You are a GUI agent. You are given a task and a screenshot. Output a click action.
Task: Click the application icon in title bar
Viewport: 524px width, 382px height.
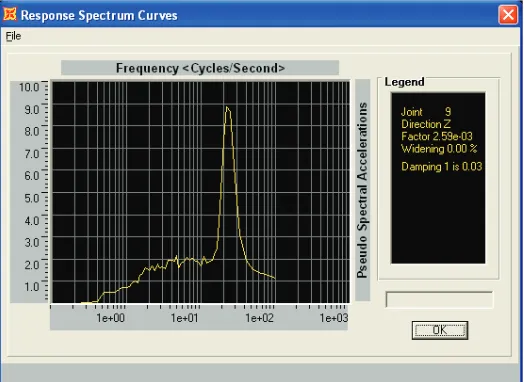click(9, 14)
